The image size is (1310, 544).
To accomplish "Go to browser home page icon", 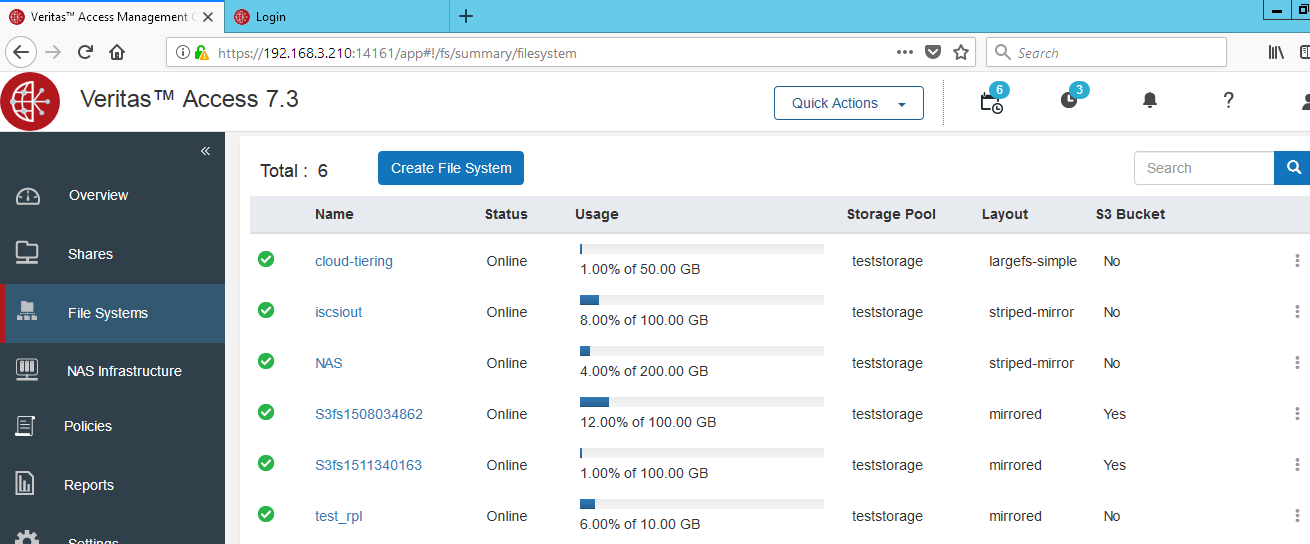I will click(x=117, y=52).
